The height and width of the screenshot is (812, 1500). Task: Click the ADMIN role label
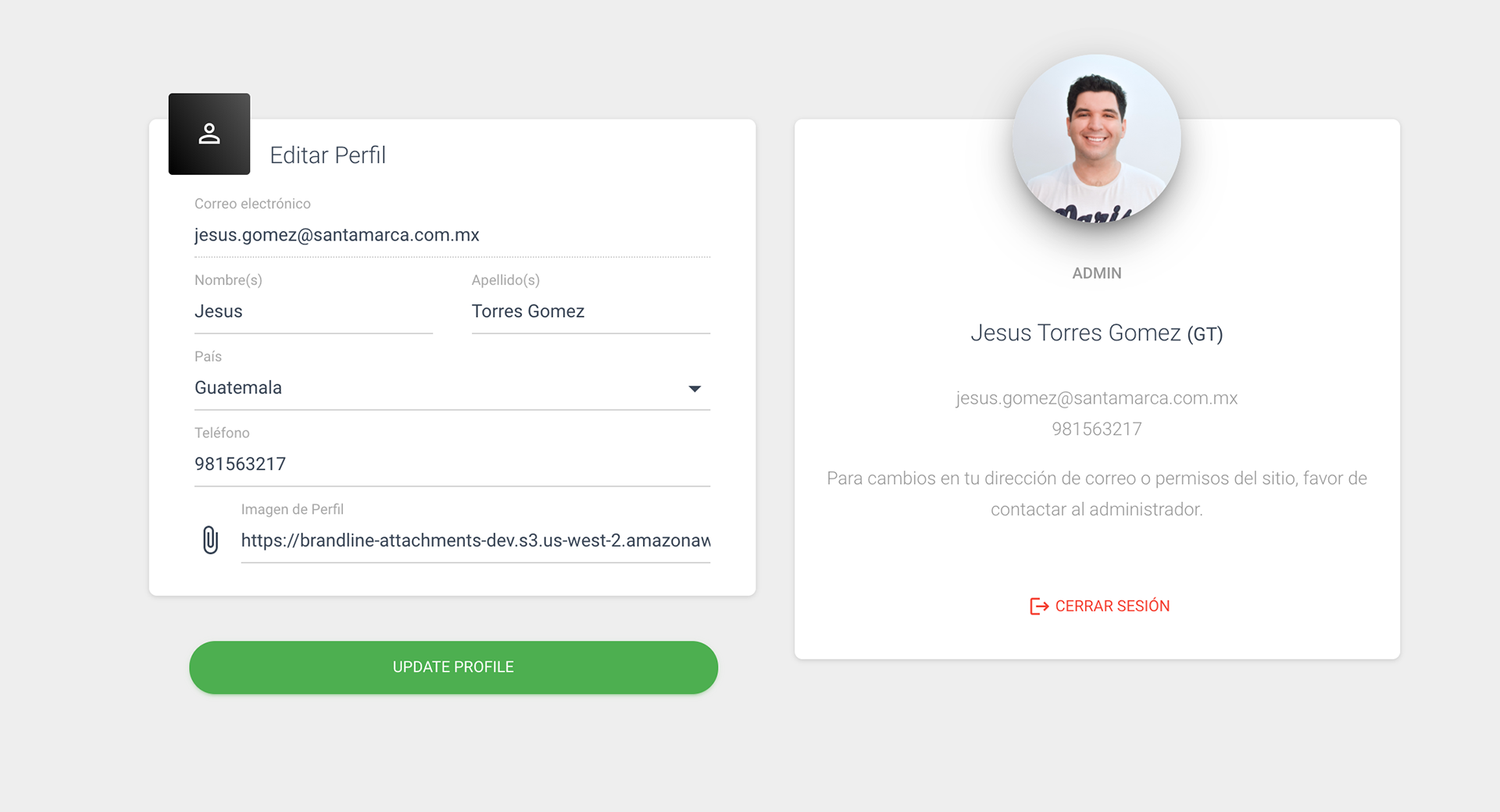click(1097, 273)
